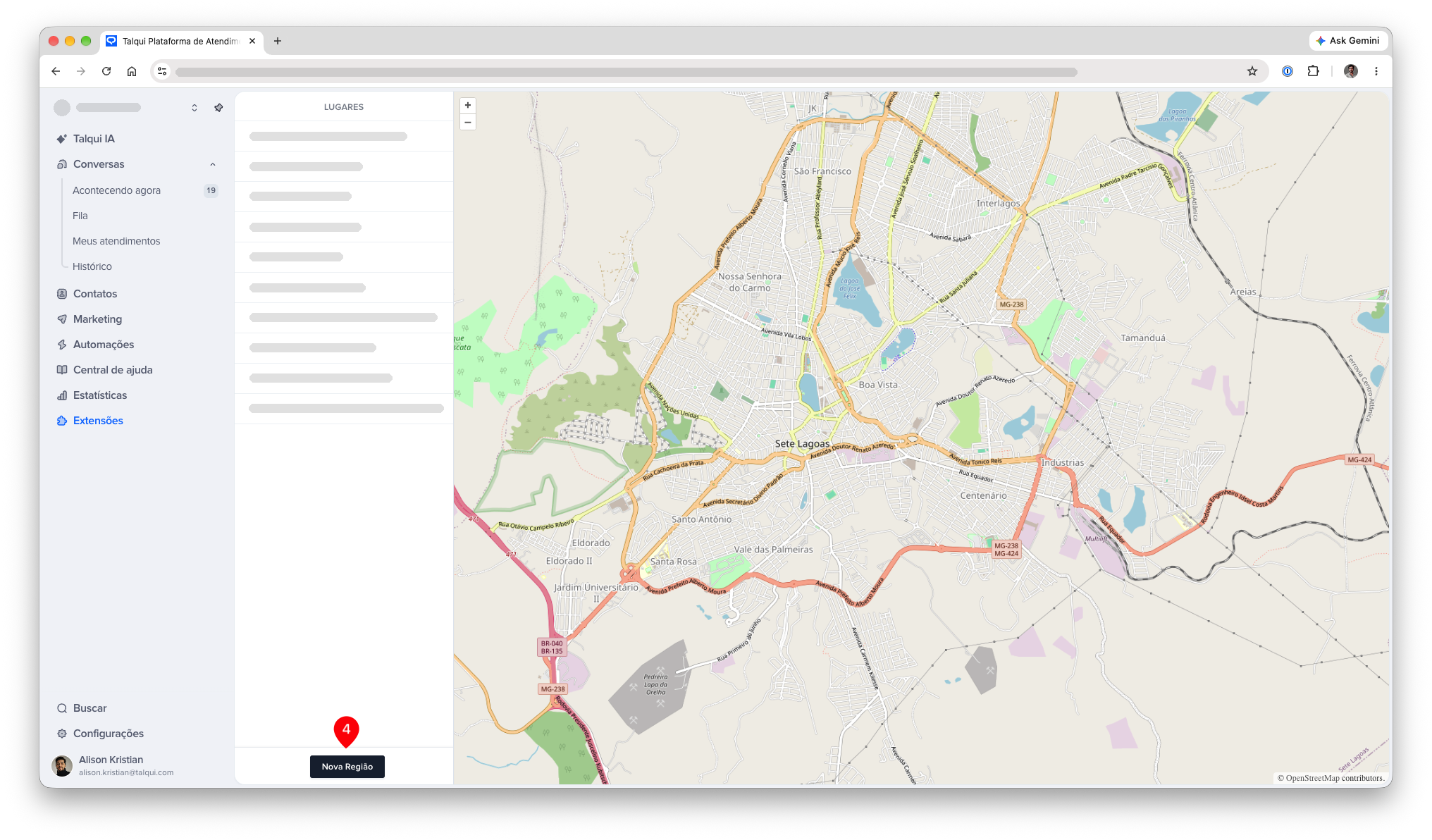The height and width of the screenshot is (840, 1432).
Task: Click the Buscar search icon
Action: pyautogui.click(x=62, y=708)
